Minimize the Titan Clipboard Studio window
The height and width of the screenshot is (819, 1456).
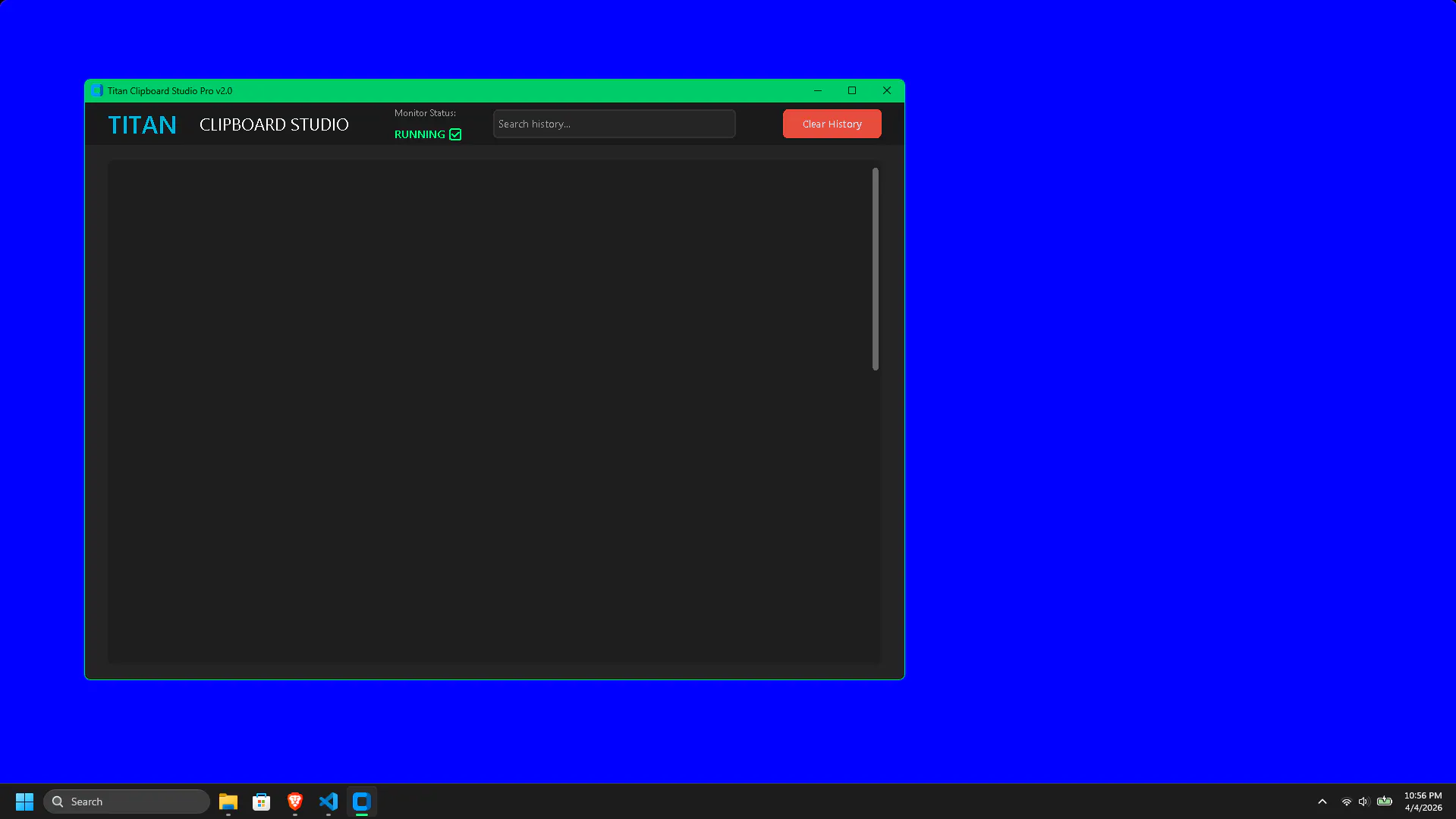click(818, 90)
